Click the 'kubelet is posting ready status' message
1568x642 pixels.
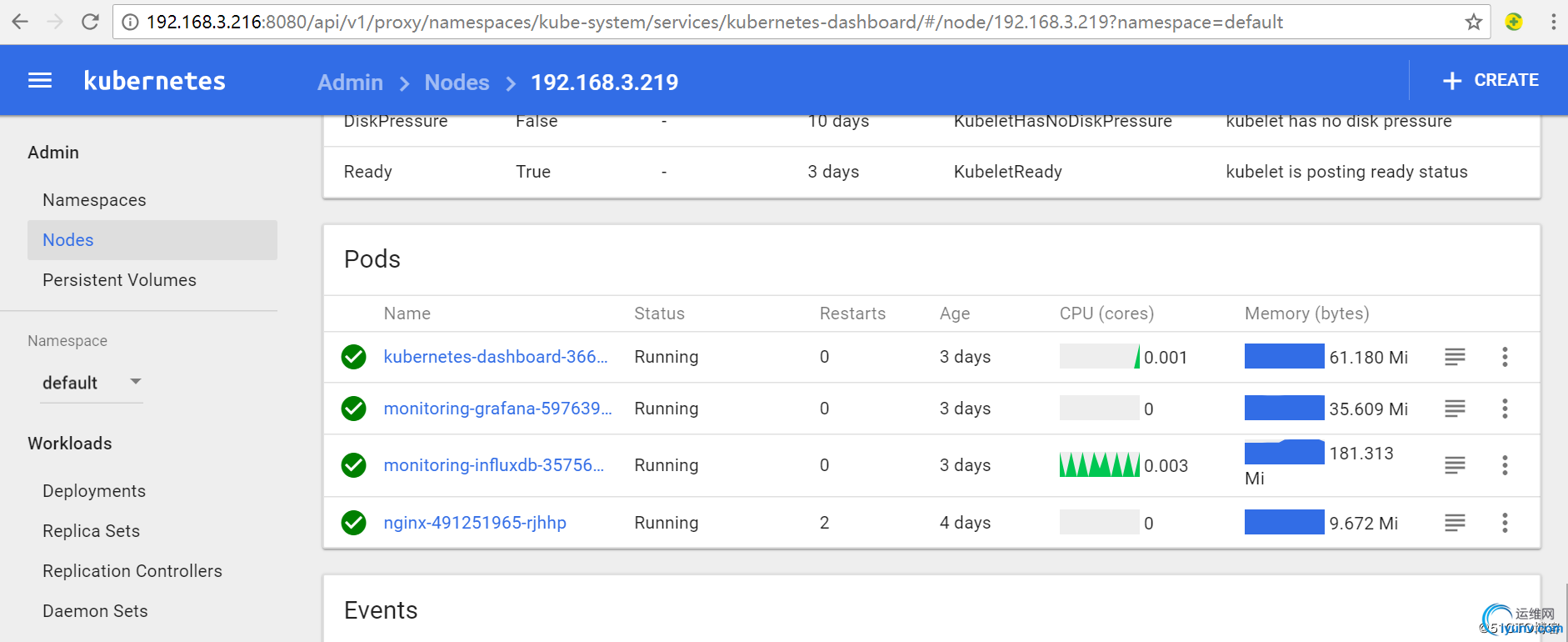click(x=1346, y=172)
